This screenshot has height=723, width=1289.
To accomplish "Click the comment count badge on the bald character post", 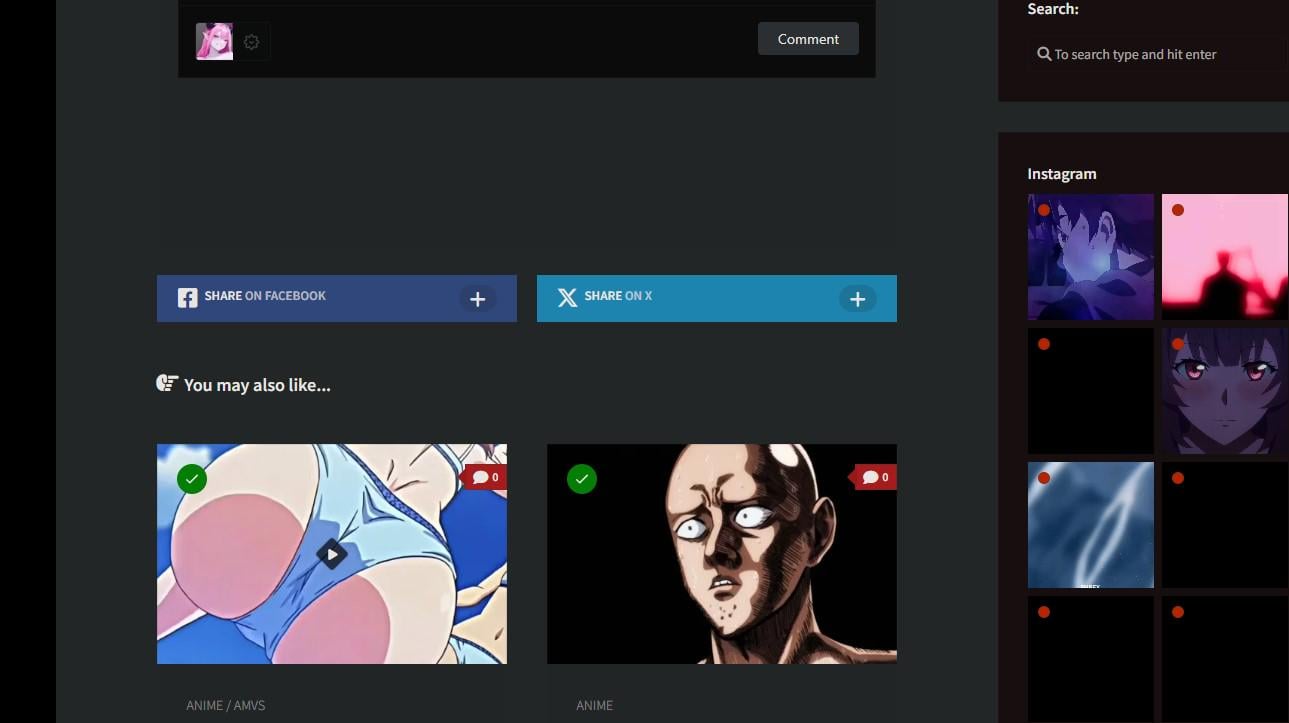I will click(x=876, y=477).
